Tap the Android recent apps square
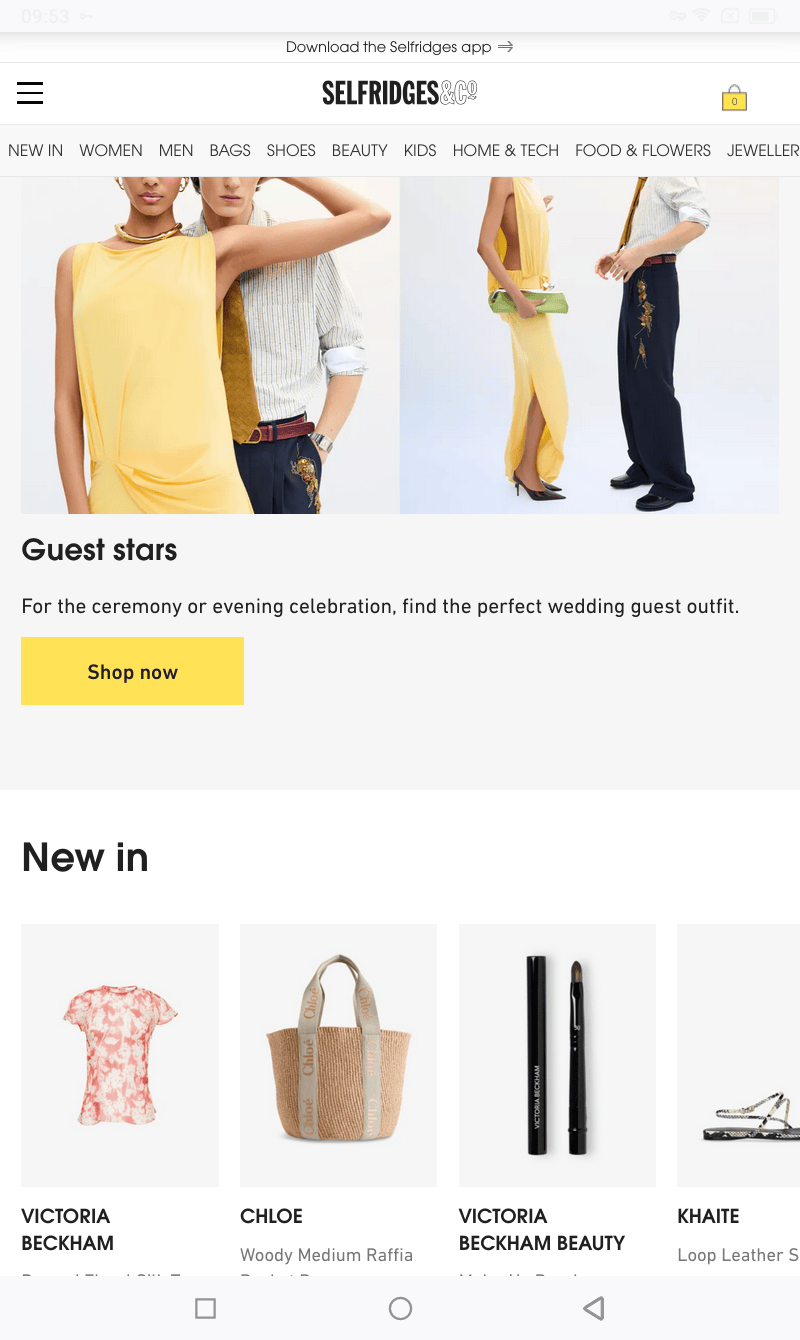 pyautogui.click(x=206, y=1308)
